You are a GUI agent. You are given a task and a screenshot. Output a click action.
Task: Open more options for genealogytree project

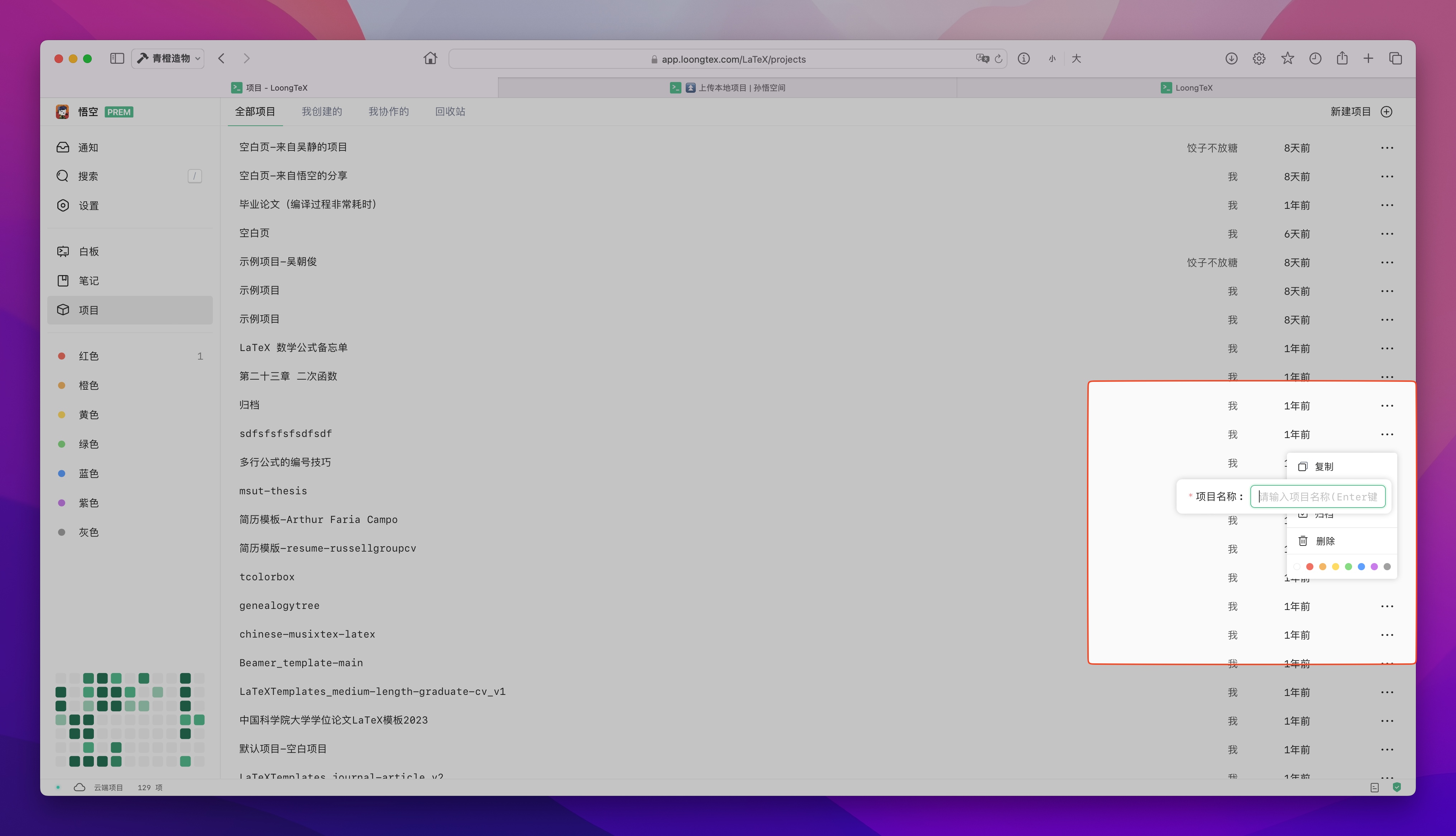[x=1387, y=606]
